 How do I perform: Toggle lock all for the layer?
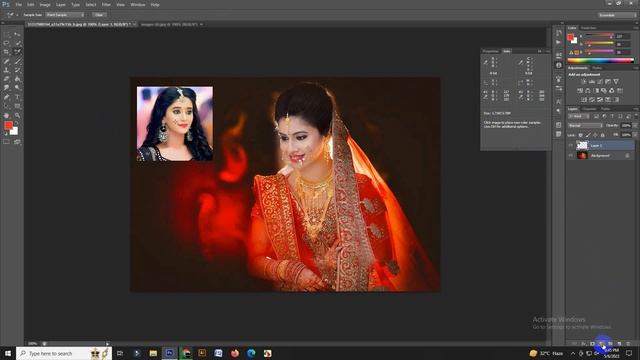click(x=602, y=135)
